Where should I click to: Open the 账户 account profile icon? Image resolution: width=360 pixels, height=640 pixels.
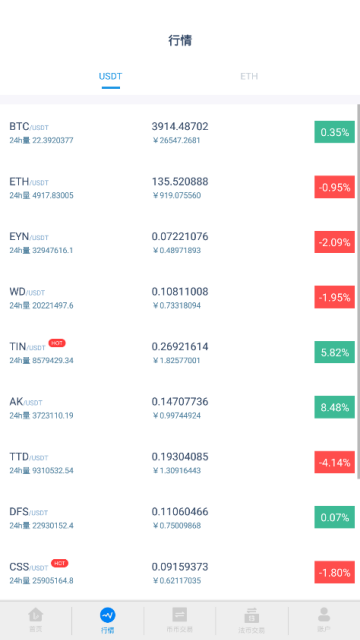(324, 615)
